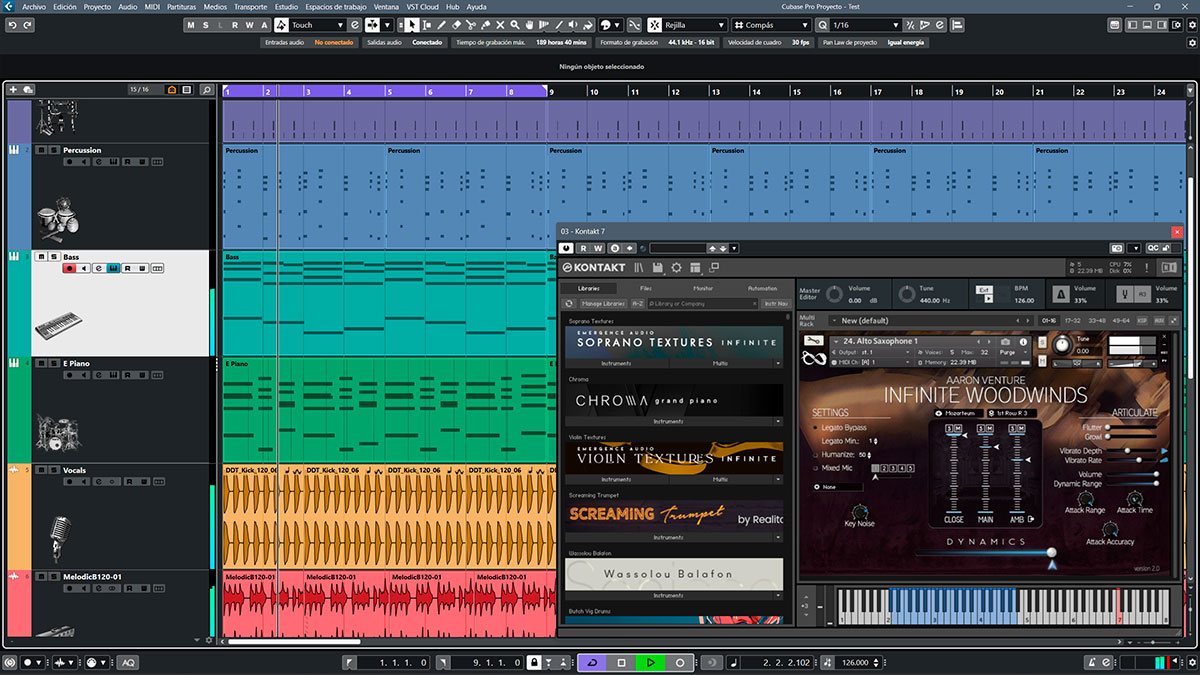
Task: Open the Proyecto menu
Action: click(x=97, y=6)
